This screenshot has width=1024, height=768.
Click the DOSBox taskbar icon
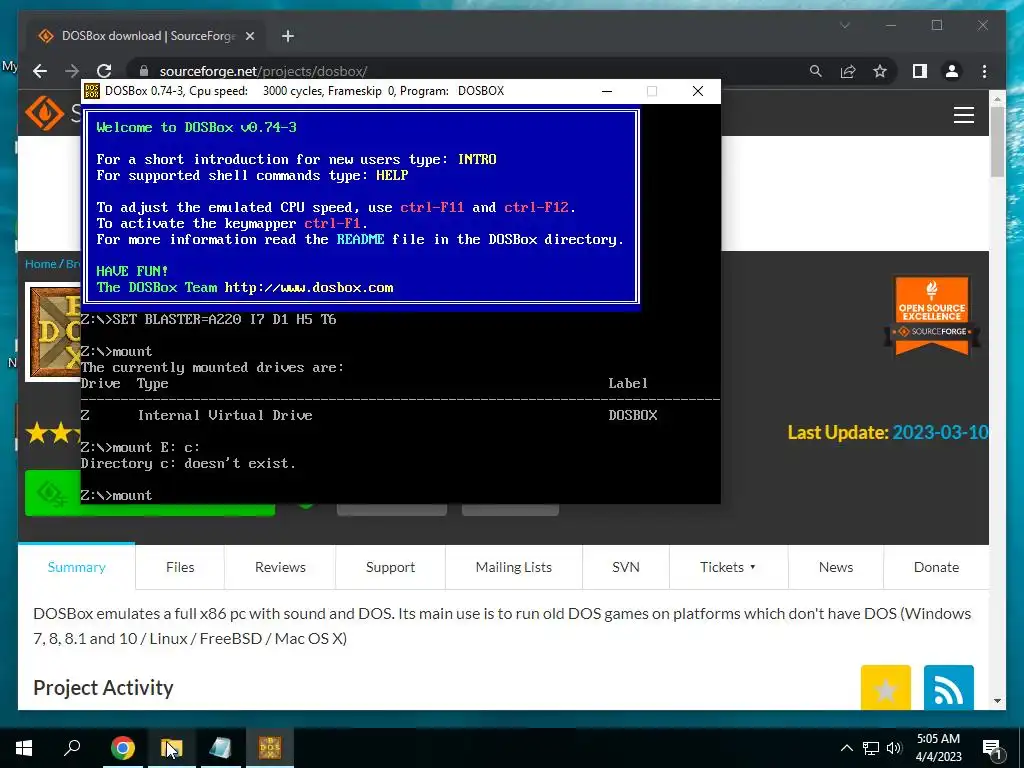point(270,748)
